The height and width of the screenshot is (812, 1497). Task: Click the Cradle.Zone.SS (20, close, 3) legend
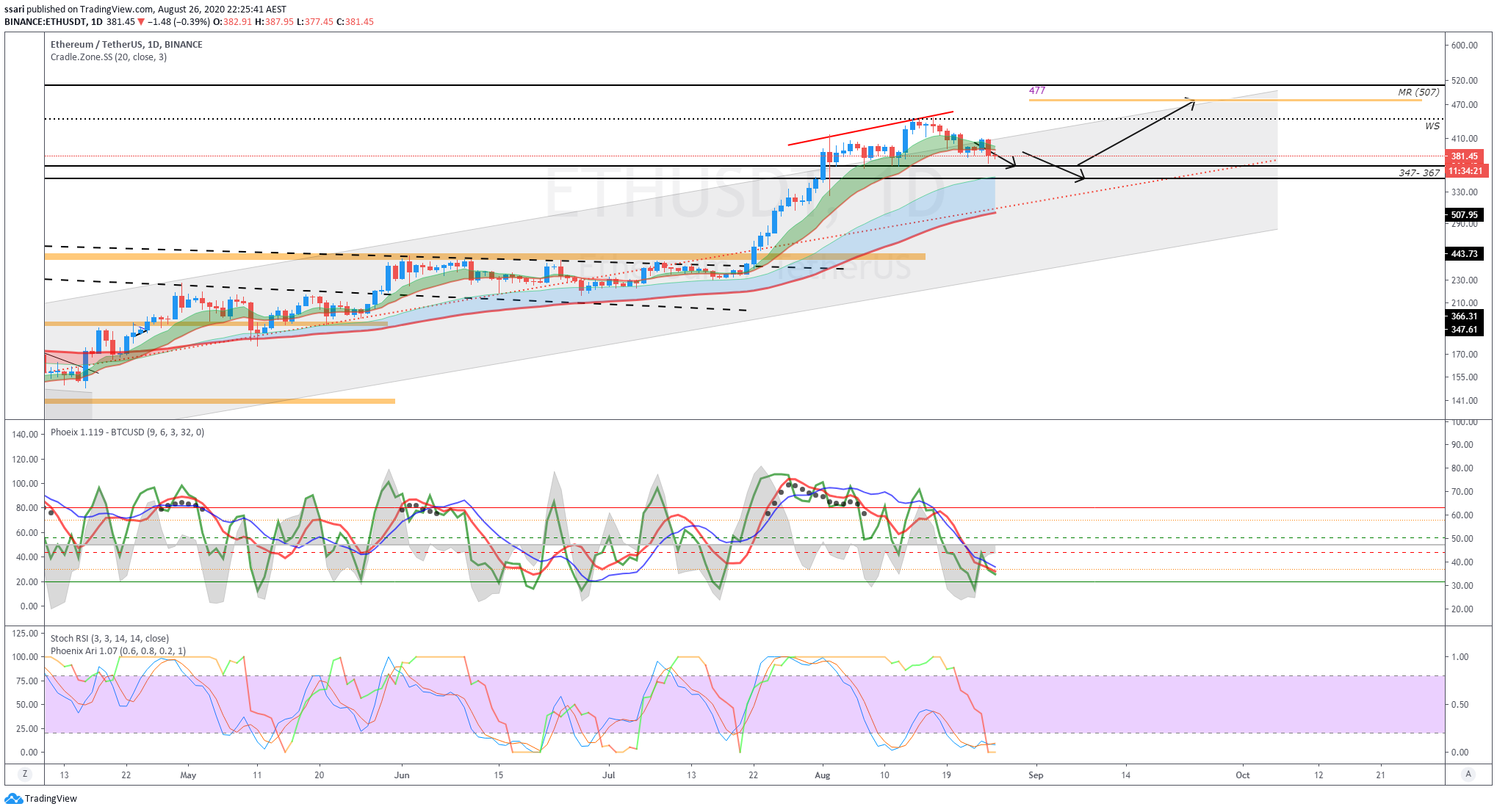(x=109, y=57)
